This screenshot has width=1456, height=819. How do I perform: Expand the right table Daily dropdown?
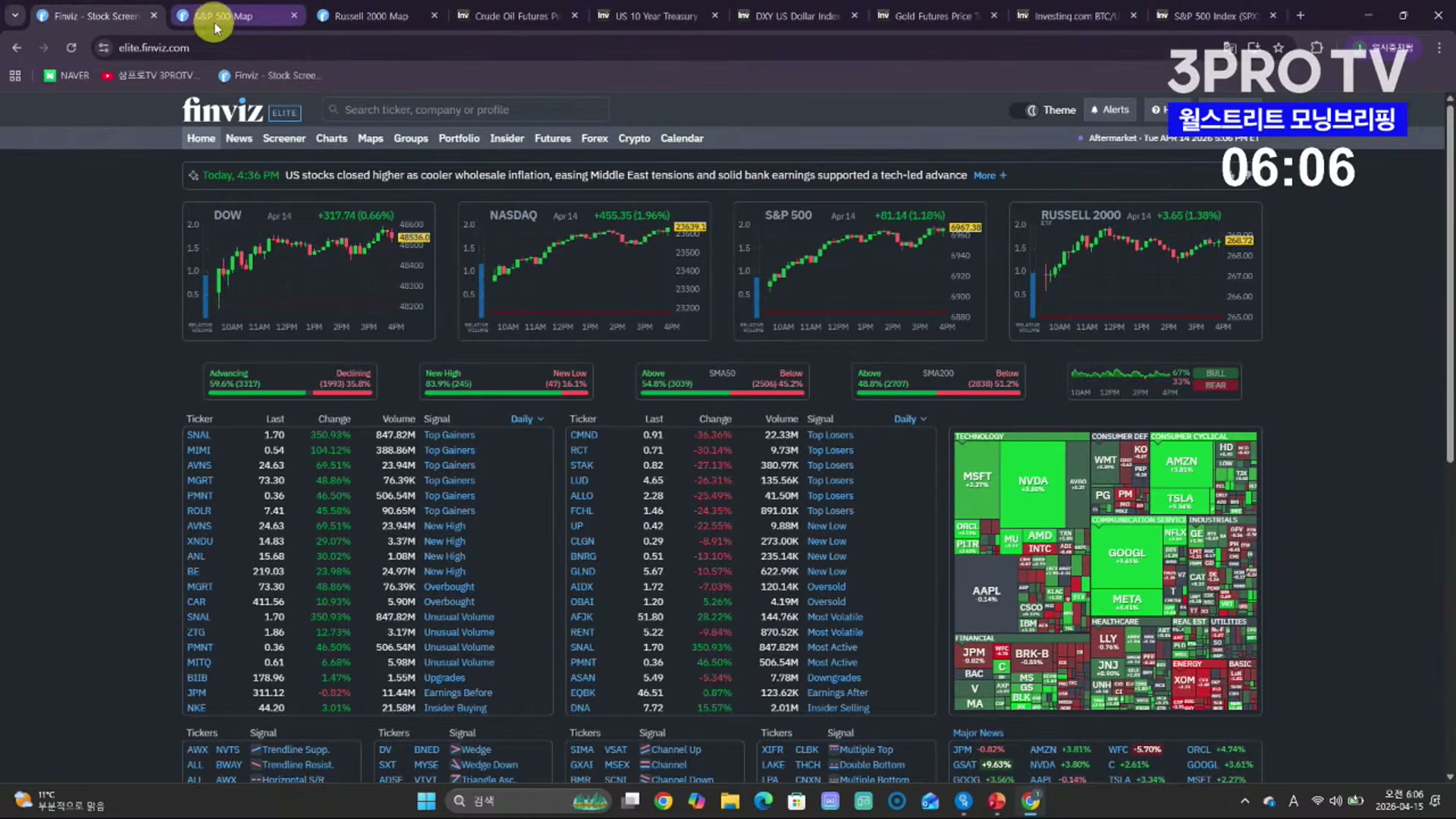910,419
